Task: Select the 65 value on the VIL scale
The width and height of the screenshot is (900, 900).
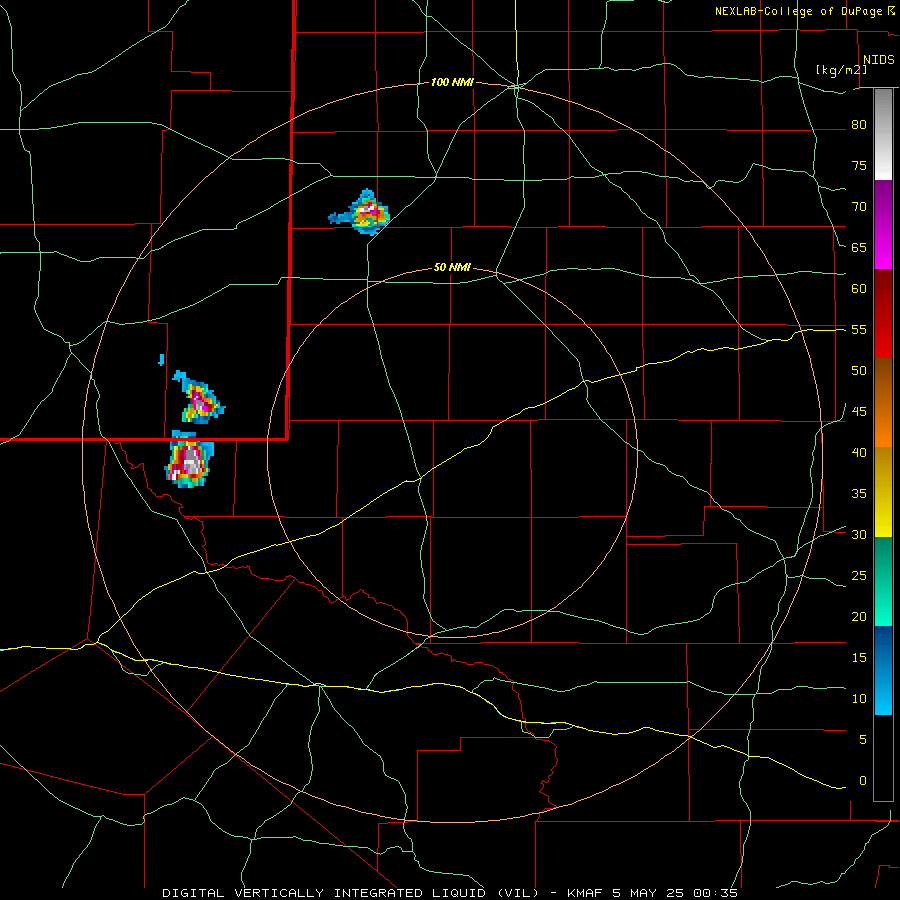Action: click(x=859, y=247)
